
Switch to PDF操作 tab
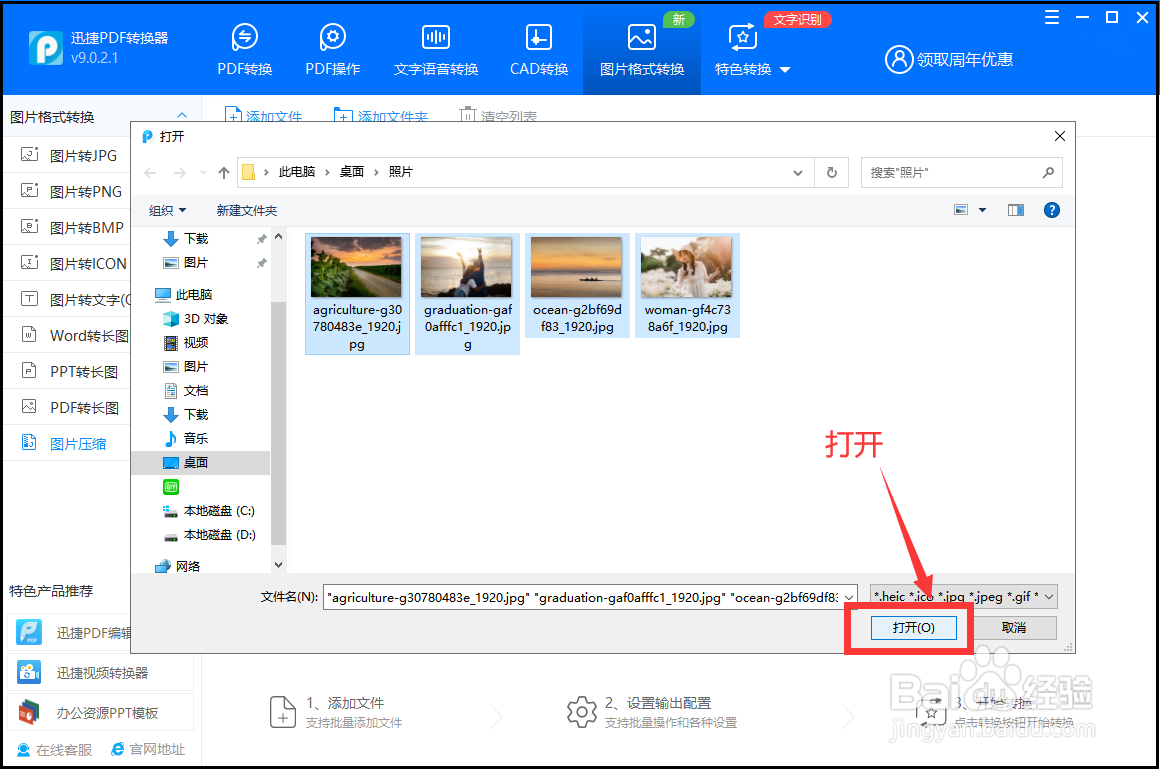332,50
